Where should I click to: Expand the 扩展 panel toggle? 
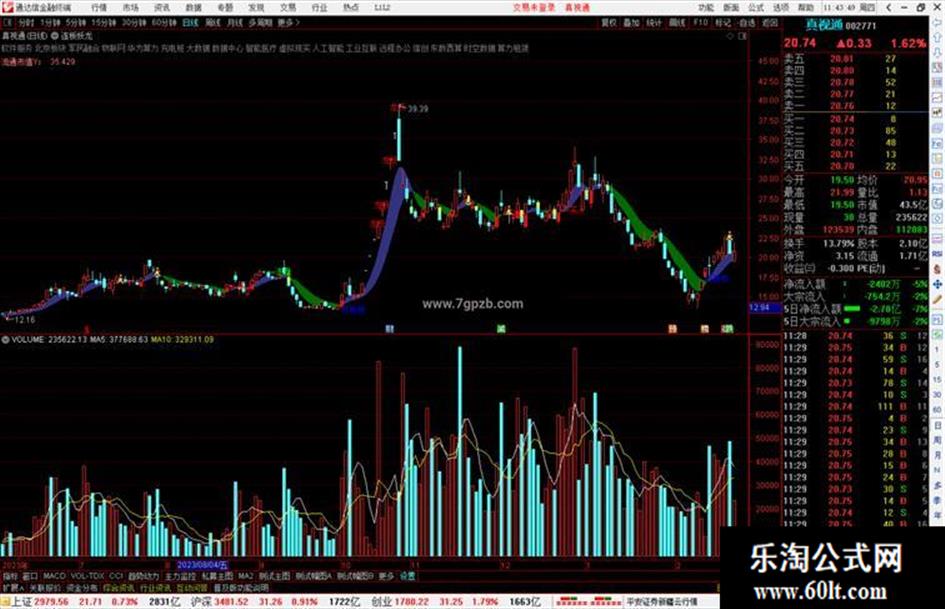(x=13, y=587)
